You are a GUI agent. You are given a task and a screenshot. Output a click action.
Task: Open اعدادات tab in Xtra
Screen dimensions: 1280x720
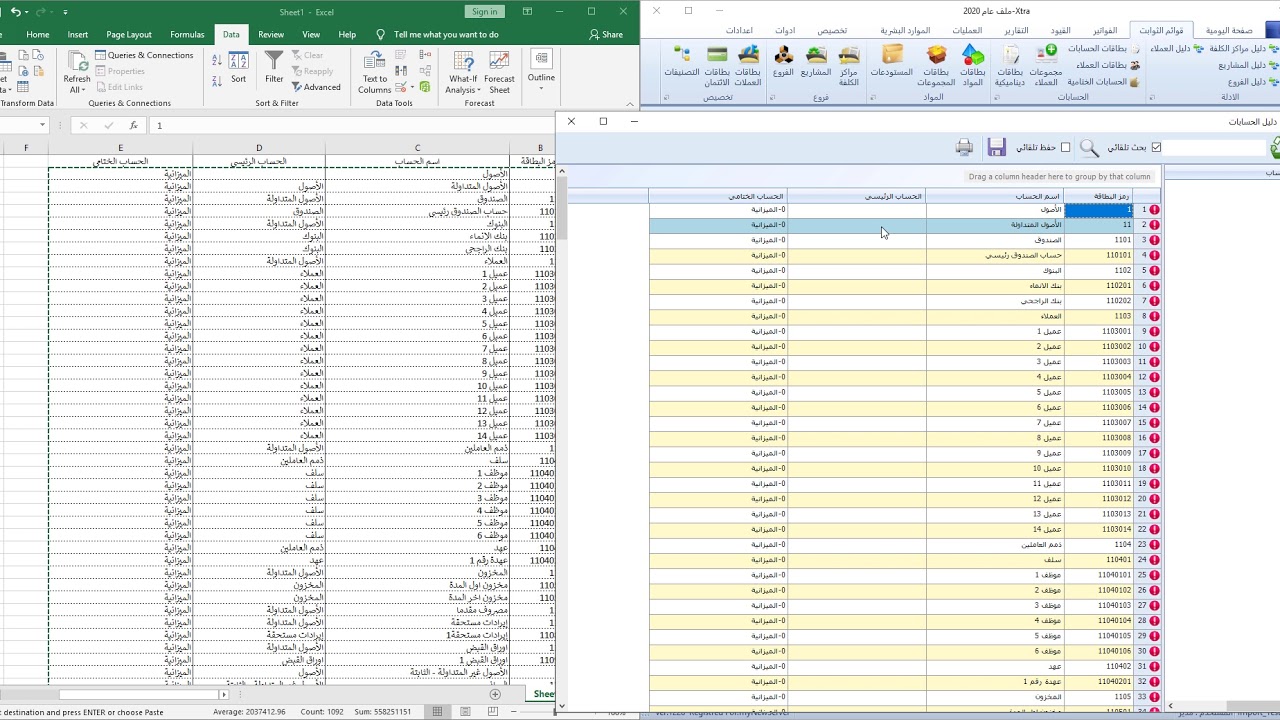(739, 31)
